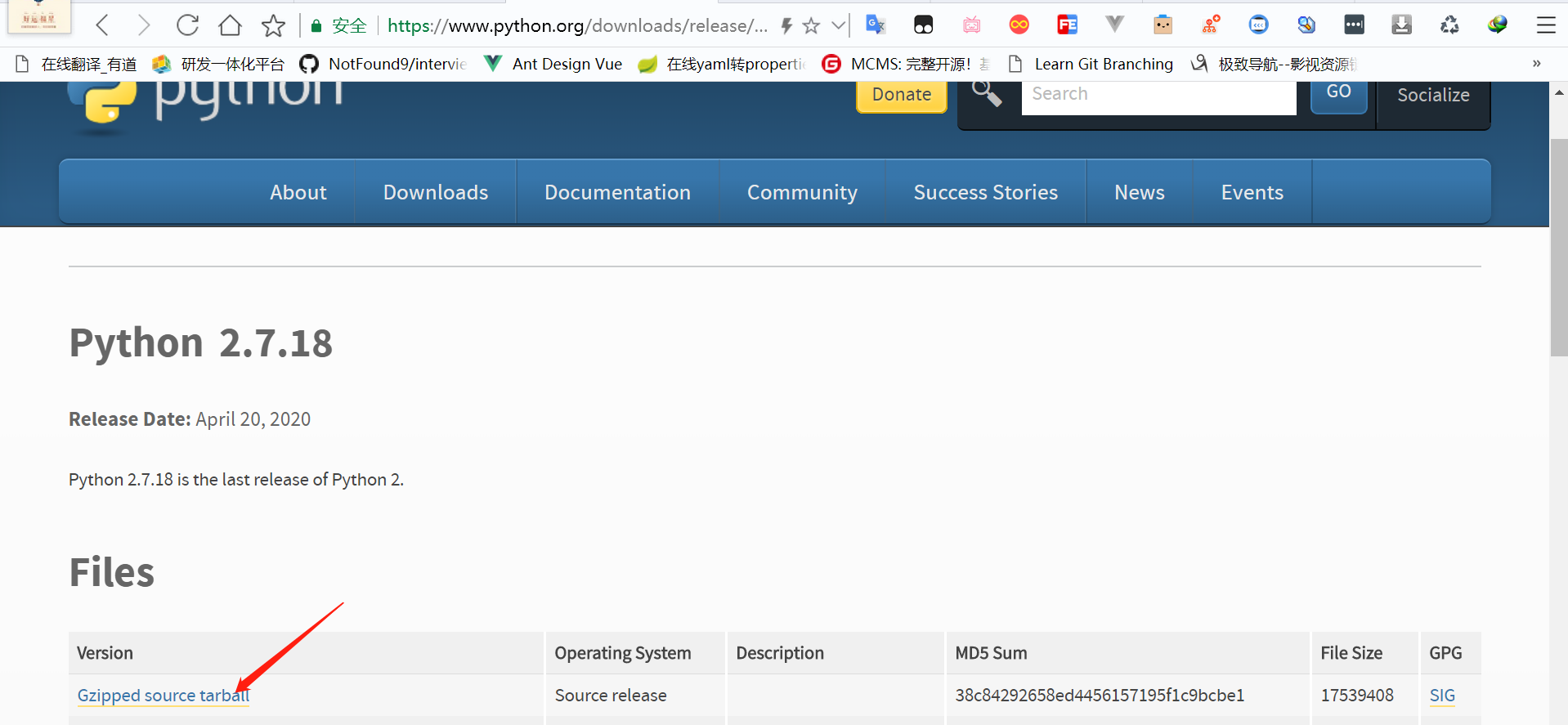Open the gray download tray extension icon
The height and width of the screenshot is (725, 1568).
(1401, 25)
